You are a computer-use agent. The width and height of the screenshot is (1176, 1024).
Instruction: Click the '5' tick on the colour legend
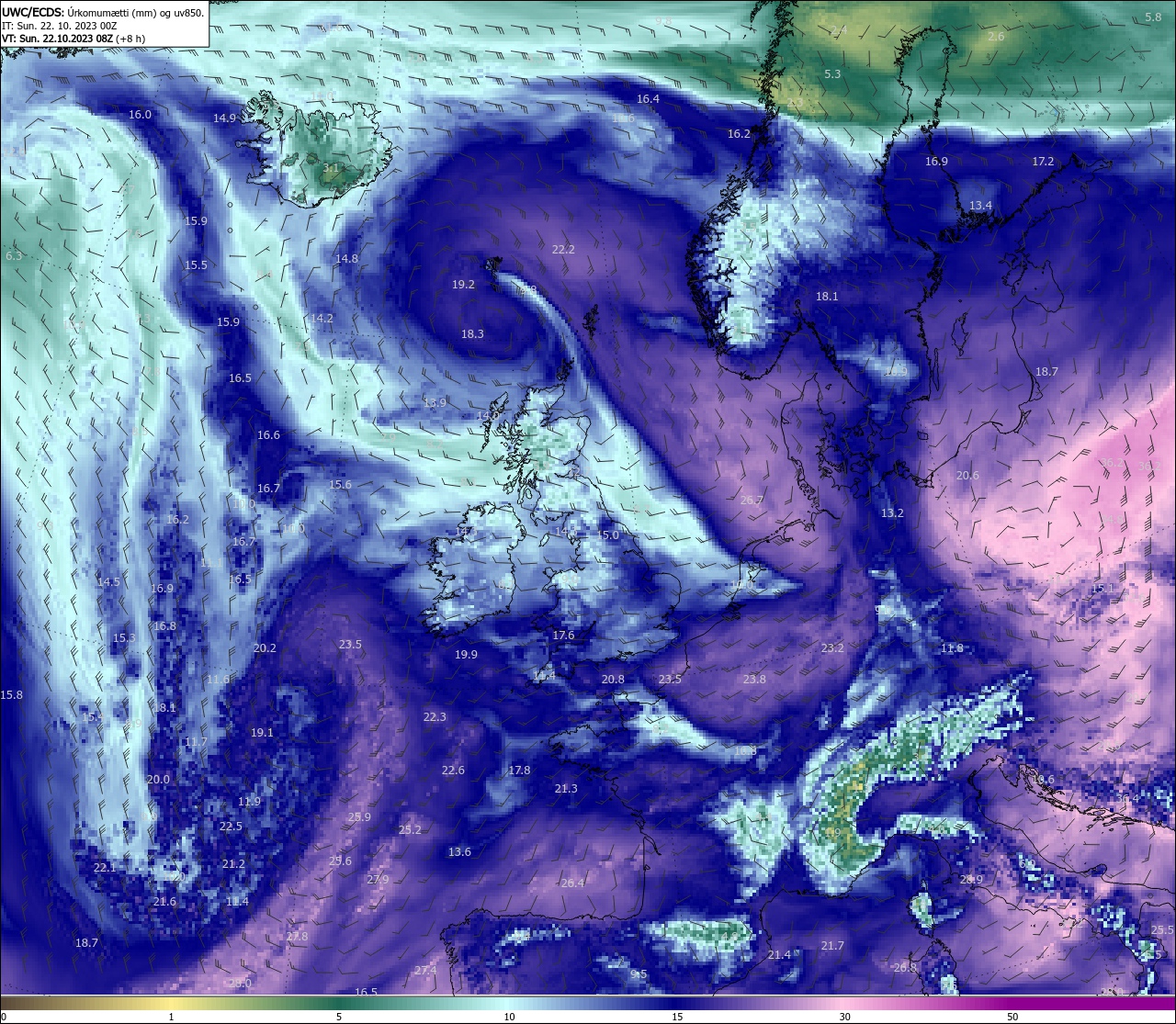(339, 1017)
